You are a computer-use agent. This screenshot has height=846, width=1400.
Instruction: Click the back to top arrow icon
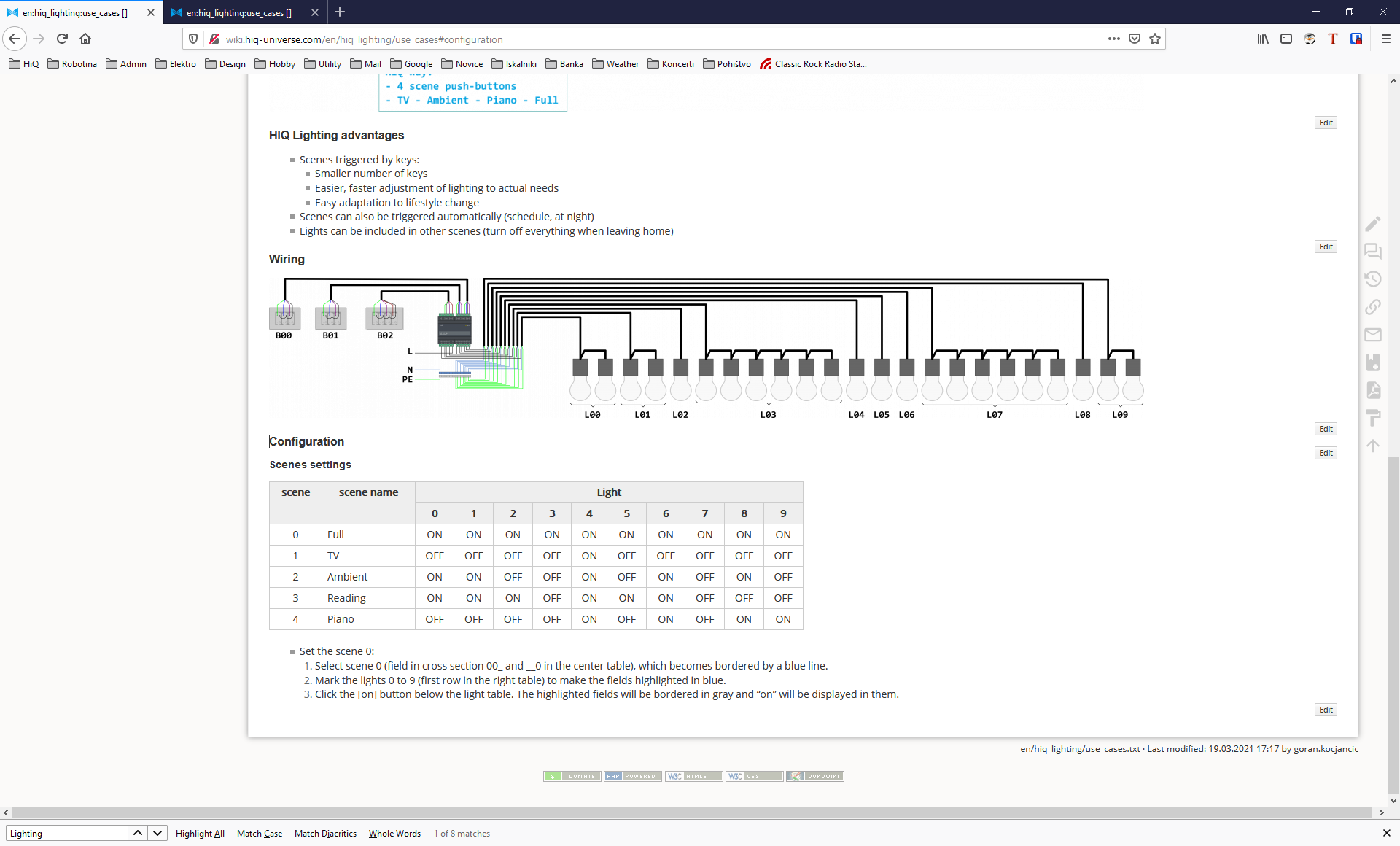coord(1373,446)
